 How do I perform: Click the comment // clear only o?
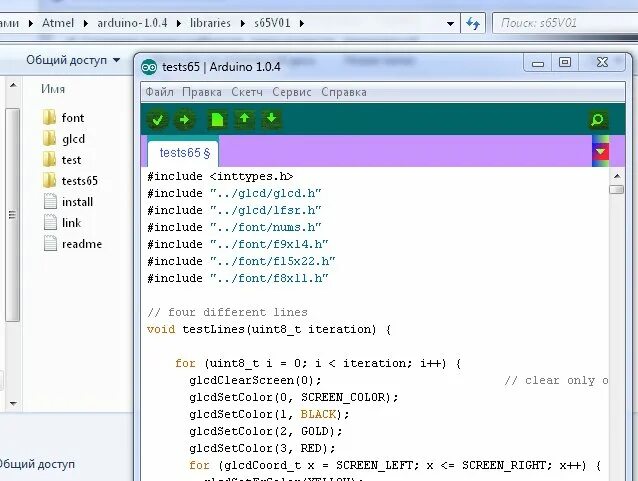coord(556,380)
